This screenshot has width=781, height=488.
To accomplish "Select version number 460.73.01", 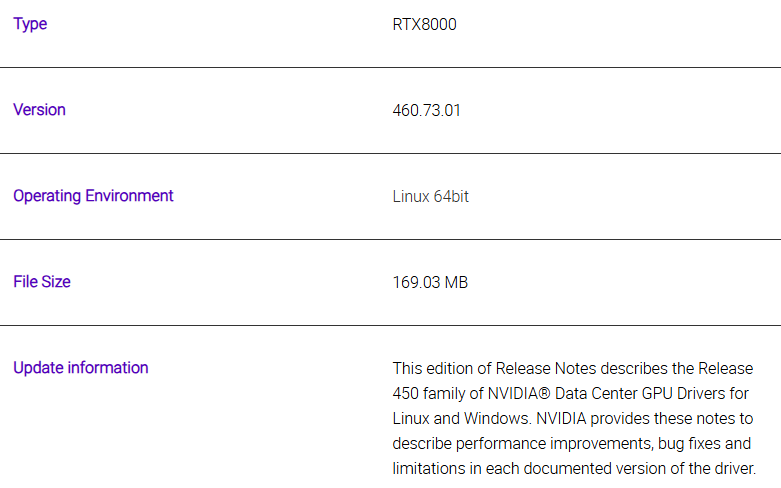I will (427, 110).
